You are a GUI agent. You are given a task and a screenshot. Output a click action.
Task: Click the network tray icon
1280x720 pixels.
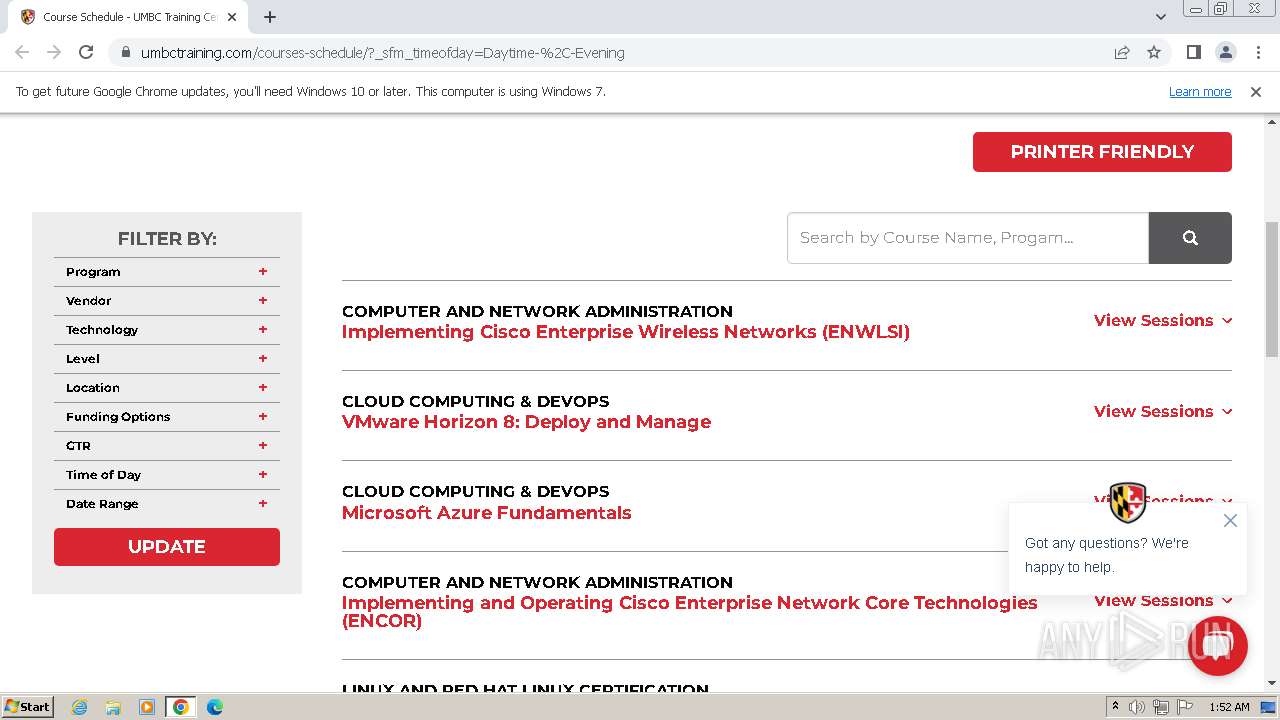[x=1160, y=707]
